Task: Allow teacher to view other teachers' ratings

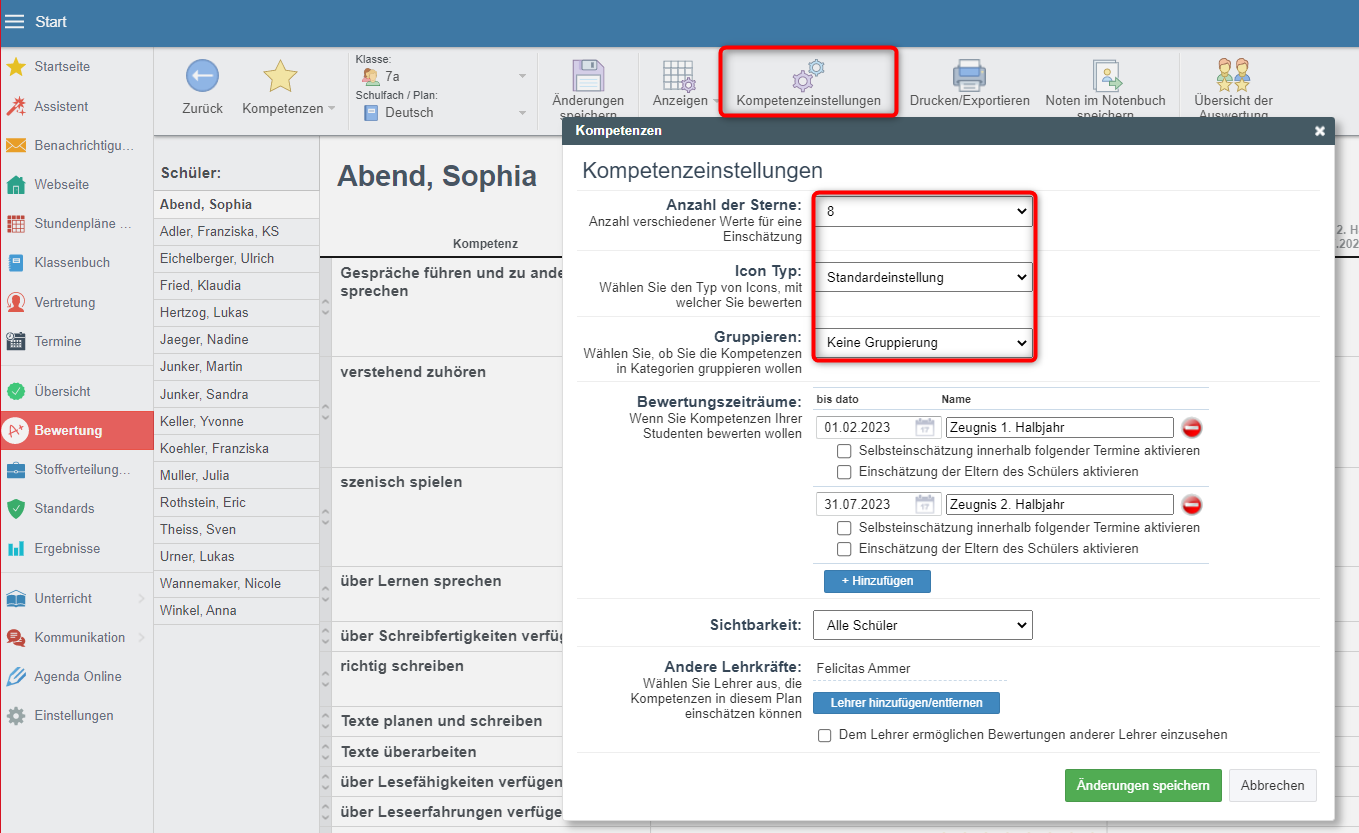Action: [x=825, y=735]
